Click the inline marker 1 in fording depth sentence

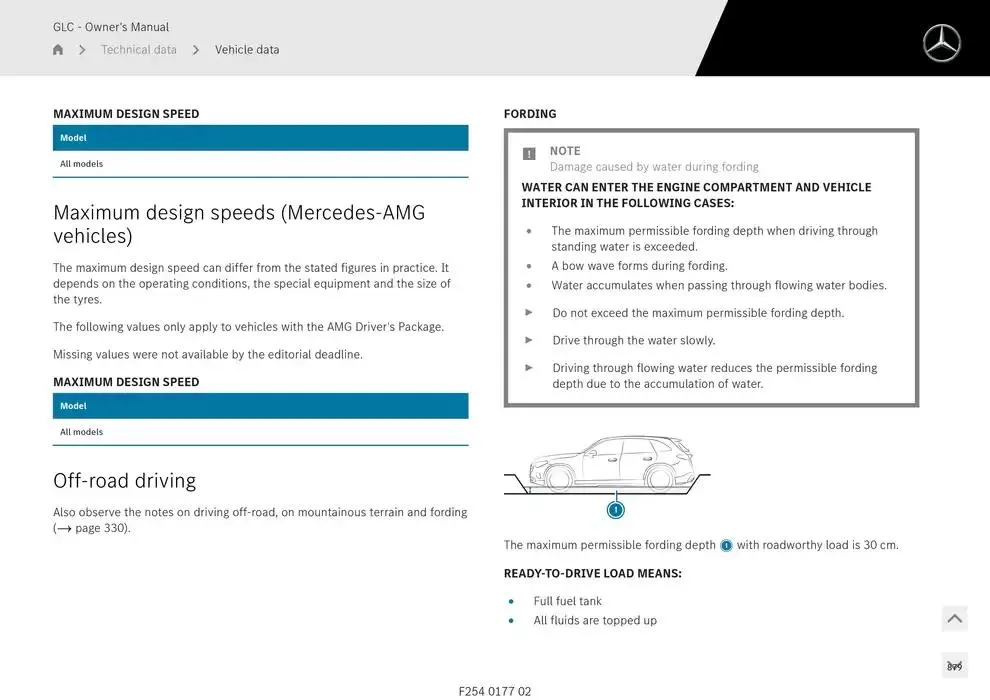tap(726, 546)
